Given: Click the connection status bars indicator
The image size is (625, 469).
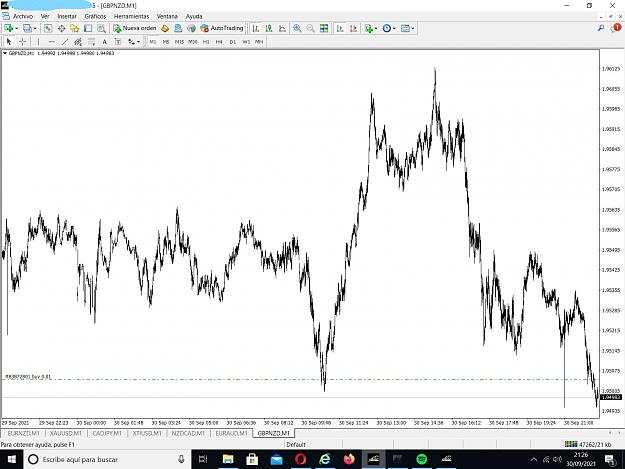Looking at the screenshot, I should coord(571,444).
